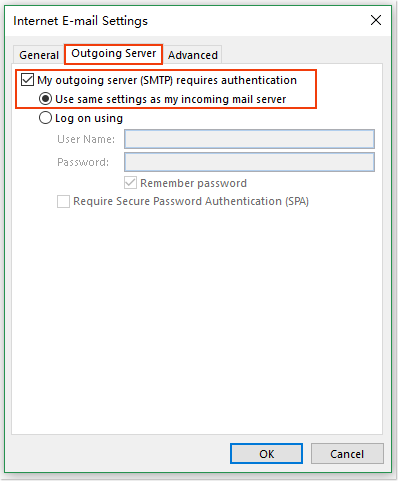Choose the 'Log on using' radio button

pyautogui.click(x=45, y=118)
